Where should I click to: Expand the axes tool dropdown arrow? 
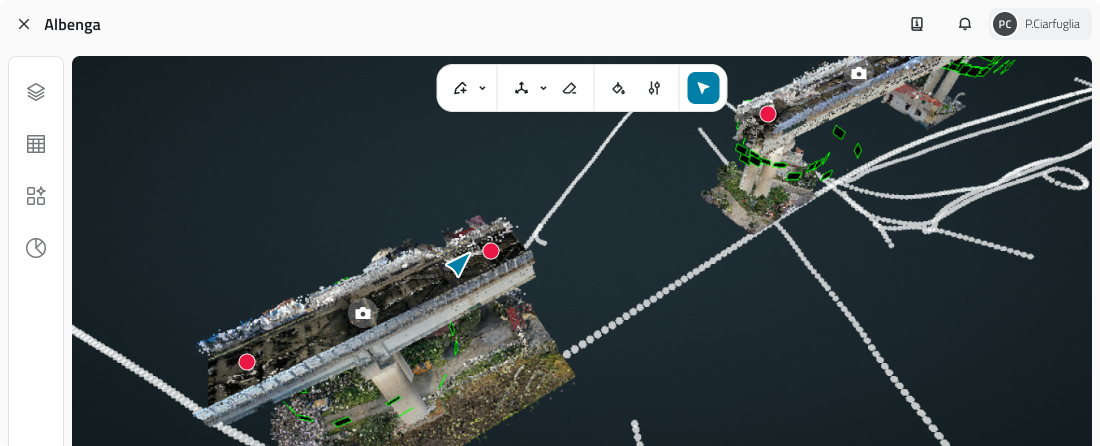(x=544, y=88)
